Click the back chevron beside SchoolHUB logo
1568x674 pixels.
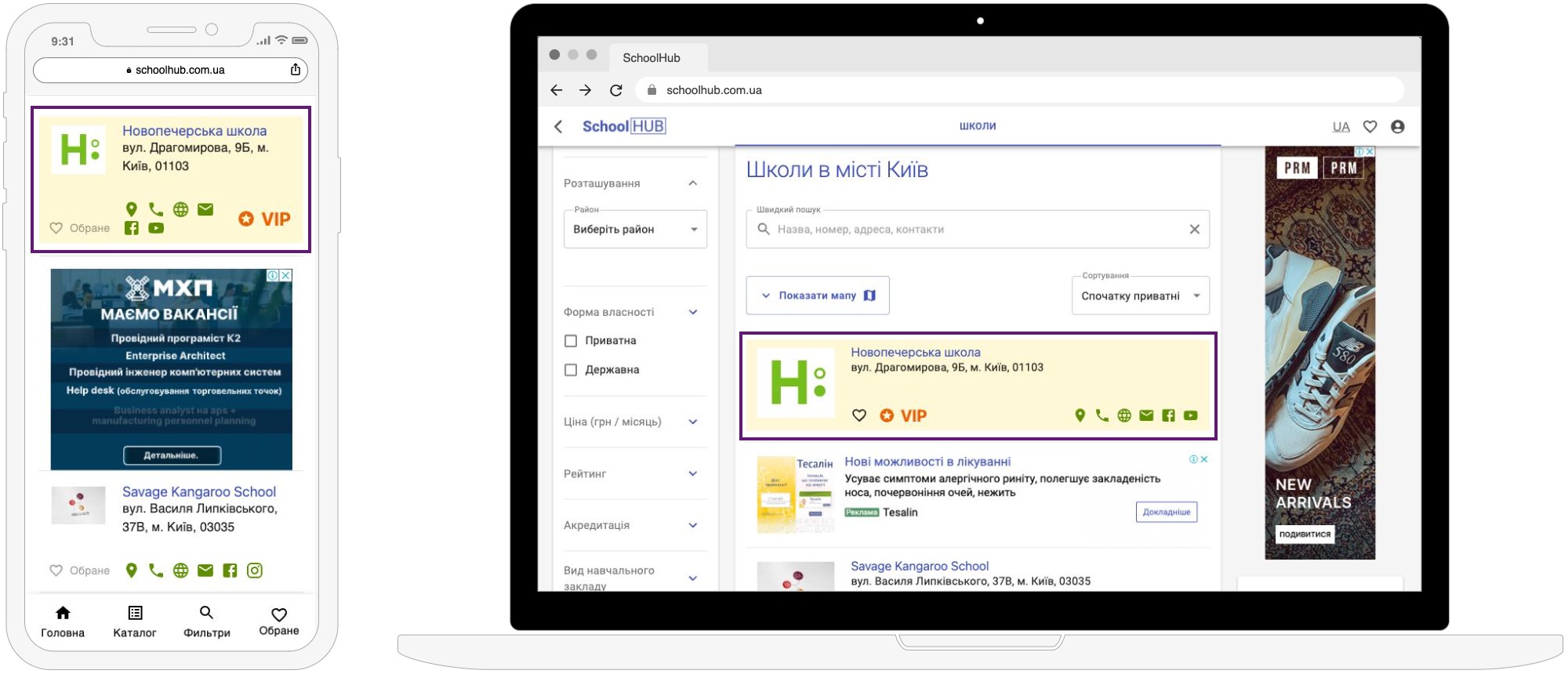pos(558,126)
